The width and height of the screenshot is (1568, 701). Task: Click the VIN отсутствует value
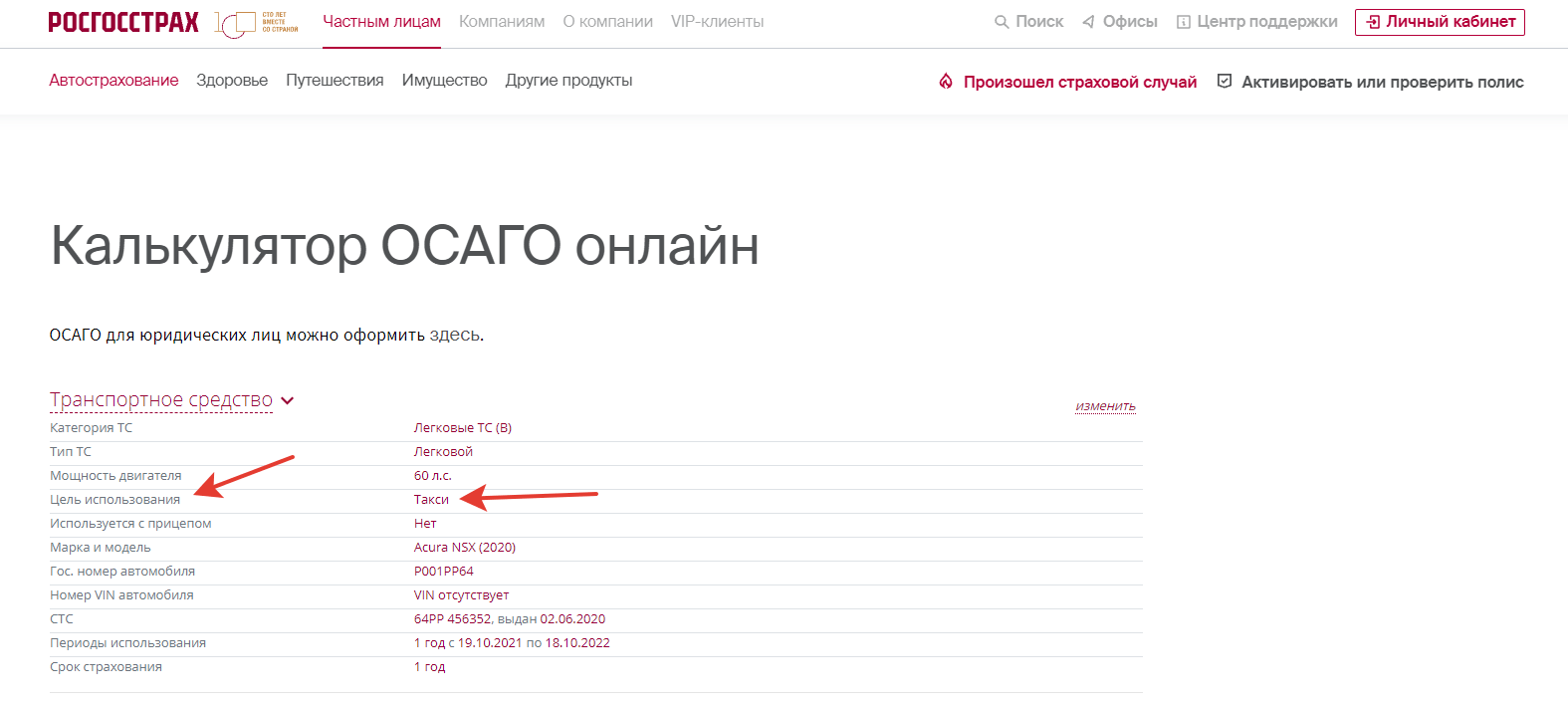click(461, 595)
